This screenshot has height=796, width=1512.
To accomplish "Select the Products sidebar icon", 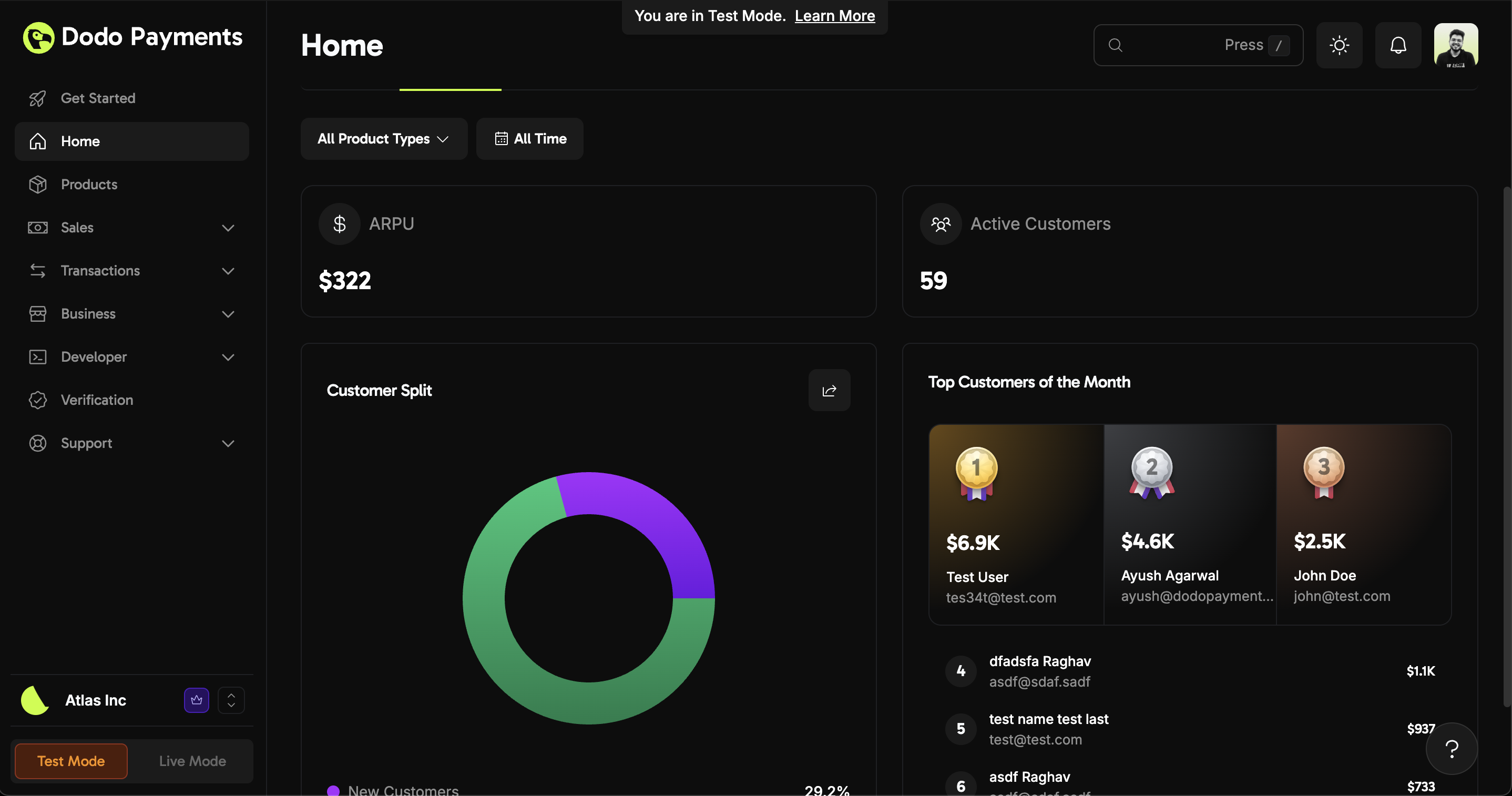I will (x=37, y=183).
